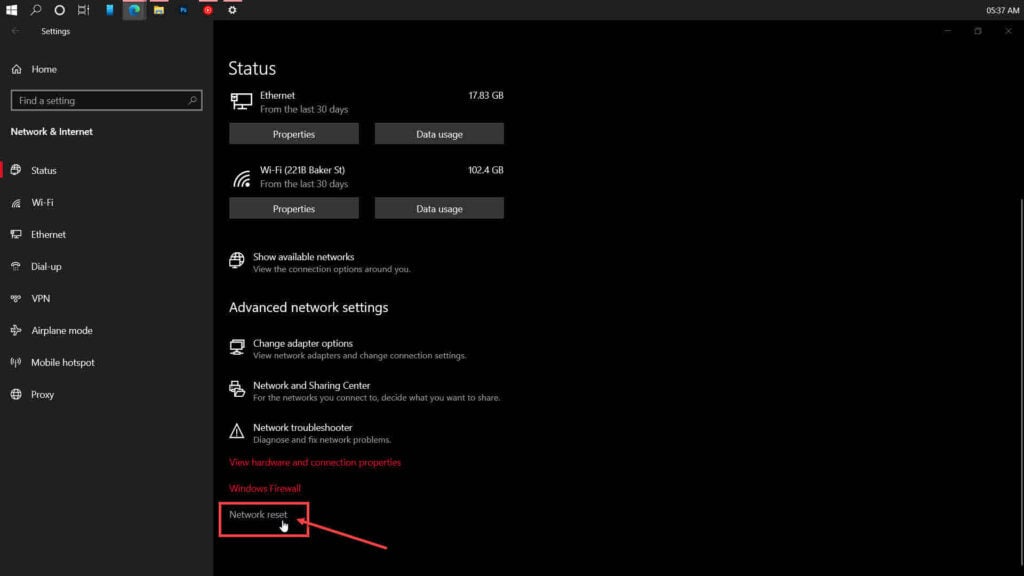Click the Network reset link

258,515
